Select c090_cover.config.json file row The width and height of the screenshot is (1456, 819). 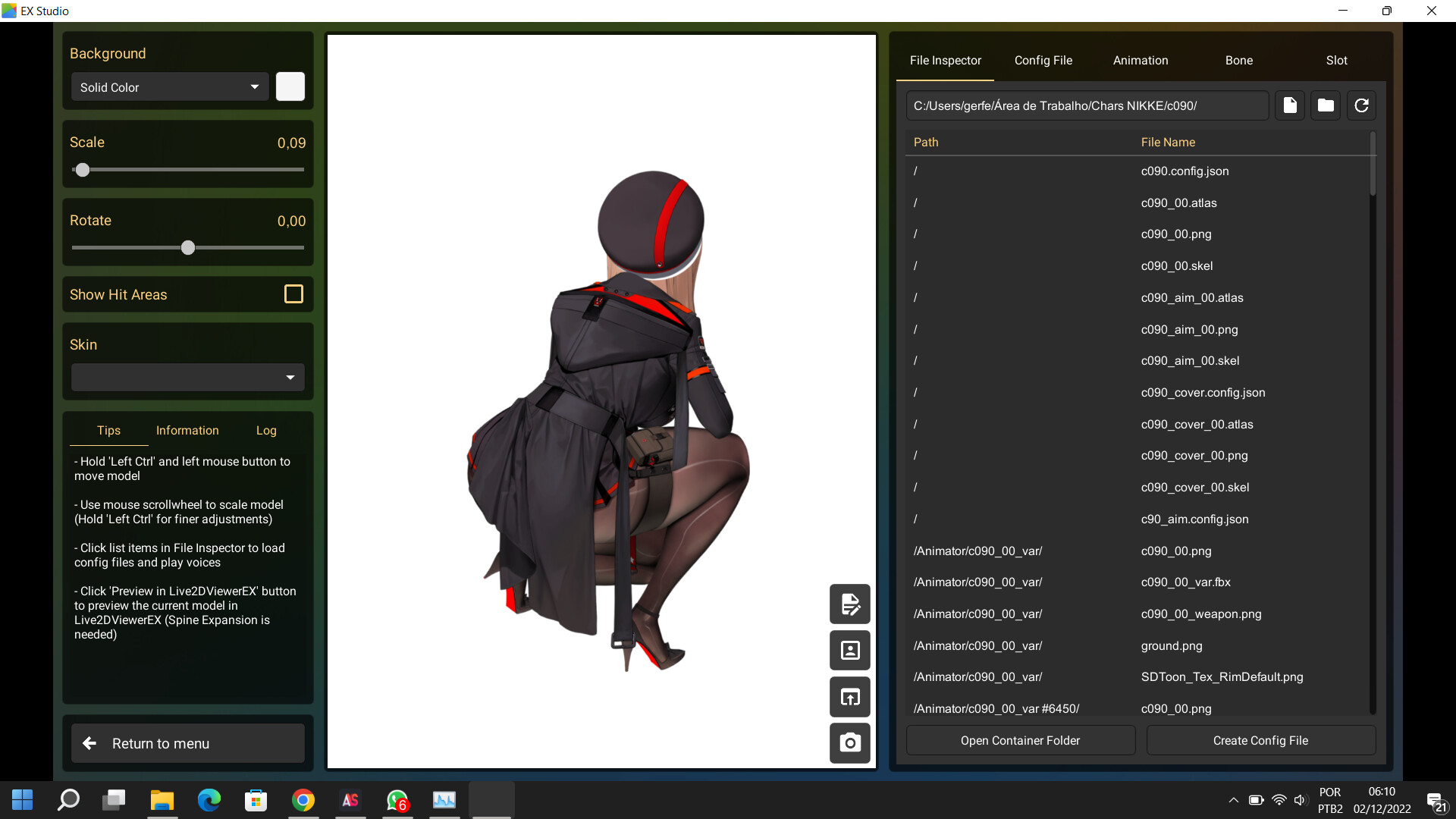point(1137,393)
